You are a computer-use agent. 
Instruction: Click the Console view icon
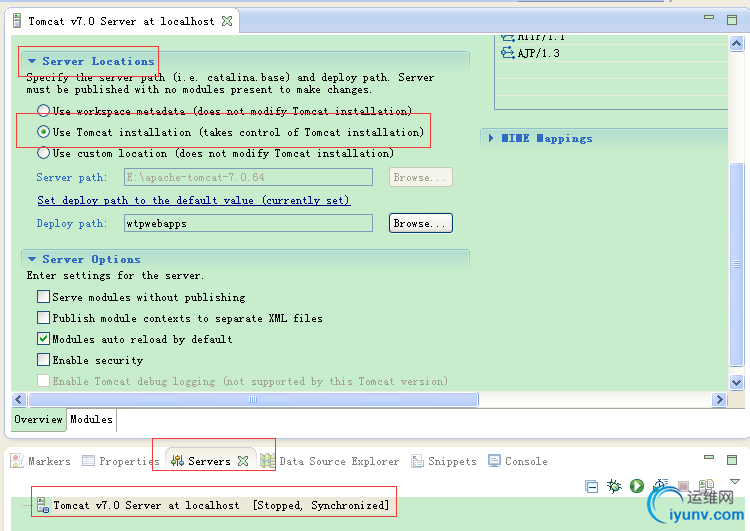pyautogui.click(x=494, y=460)
